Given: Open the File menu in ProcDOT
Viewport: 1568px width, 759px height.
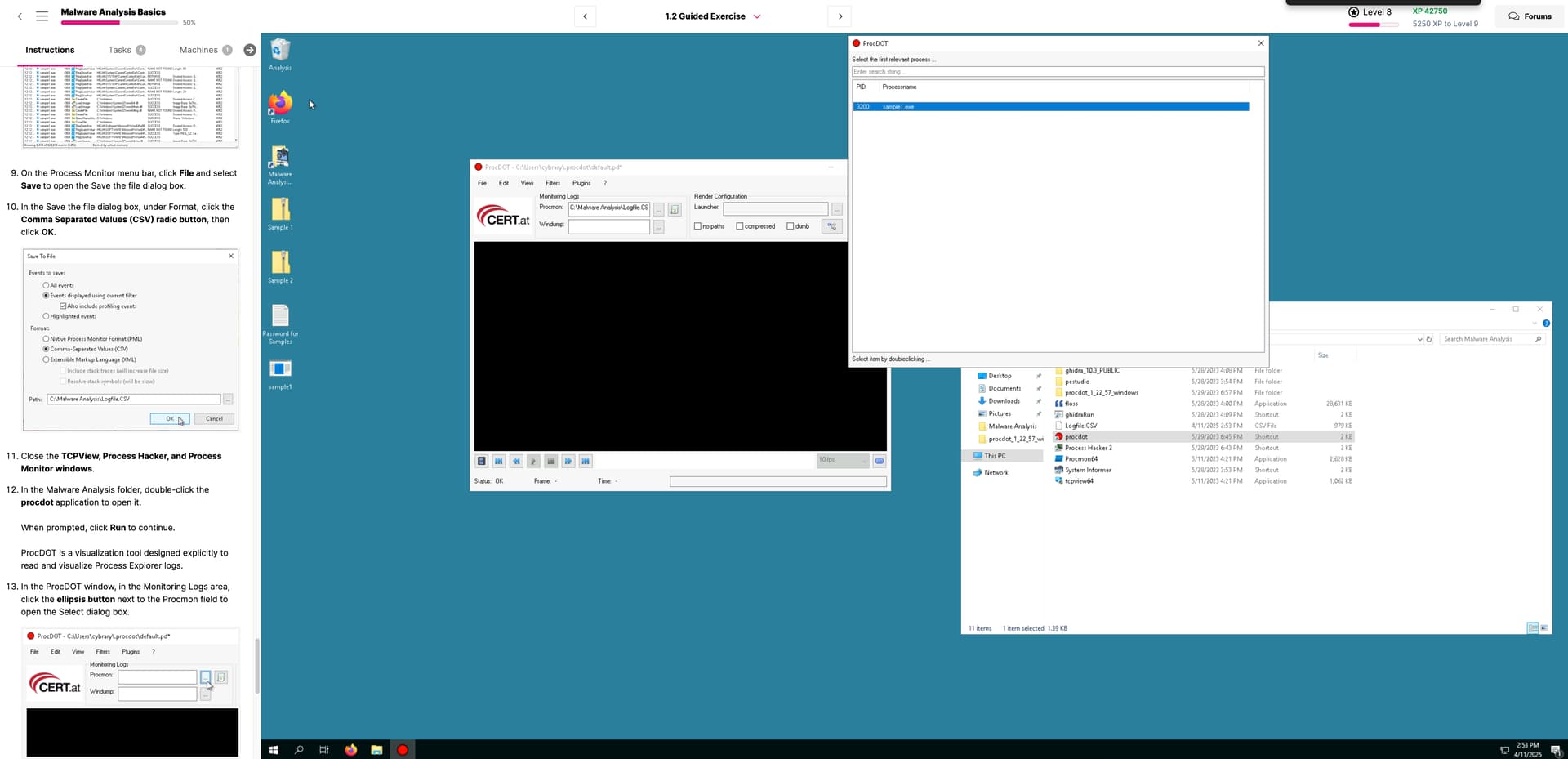Looking at the screenshot, I should coord(482,183).
